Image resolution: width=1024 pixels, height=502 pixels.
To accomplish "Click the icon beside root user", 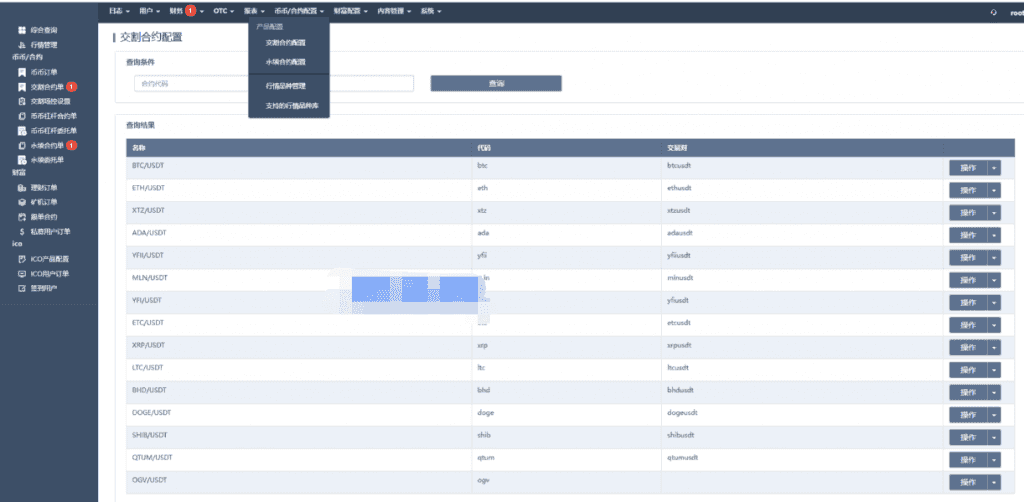I will 994,12.
